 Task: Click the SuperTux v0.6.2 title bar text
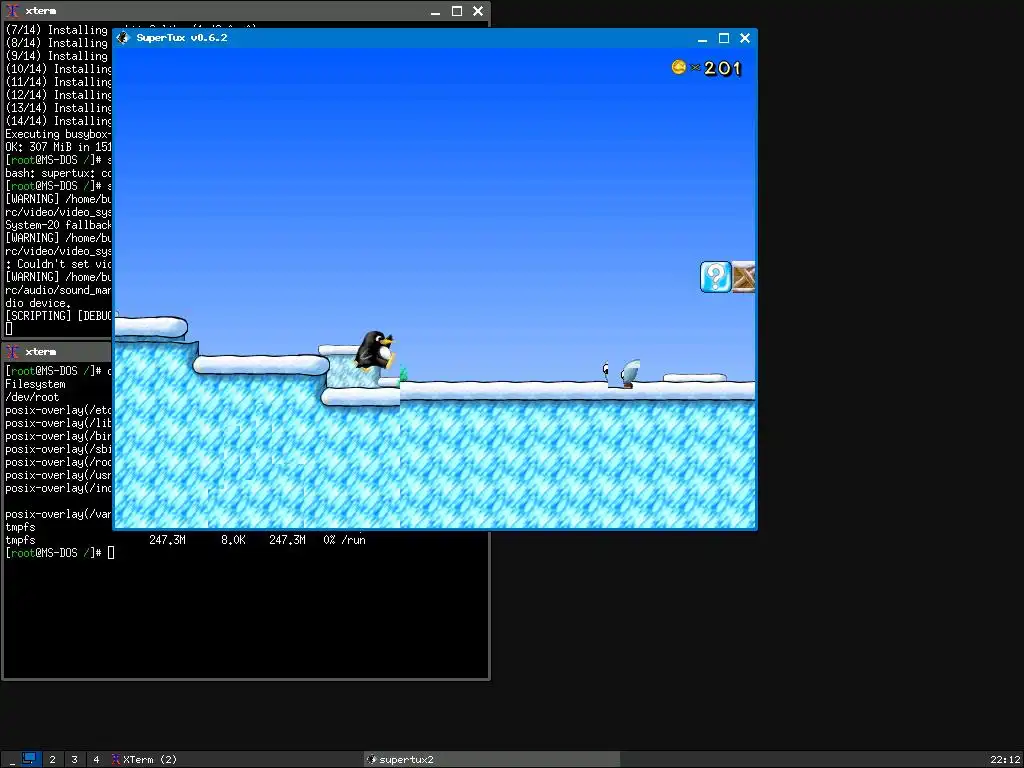coord(182,38)
